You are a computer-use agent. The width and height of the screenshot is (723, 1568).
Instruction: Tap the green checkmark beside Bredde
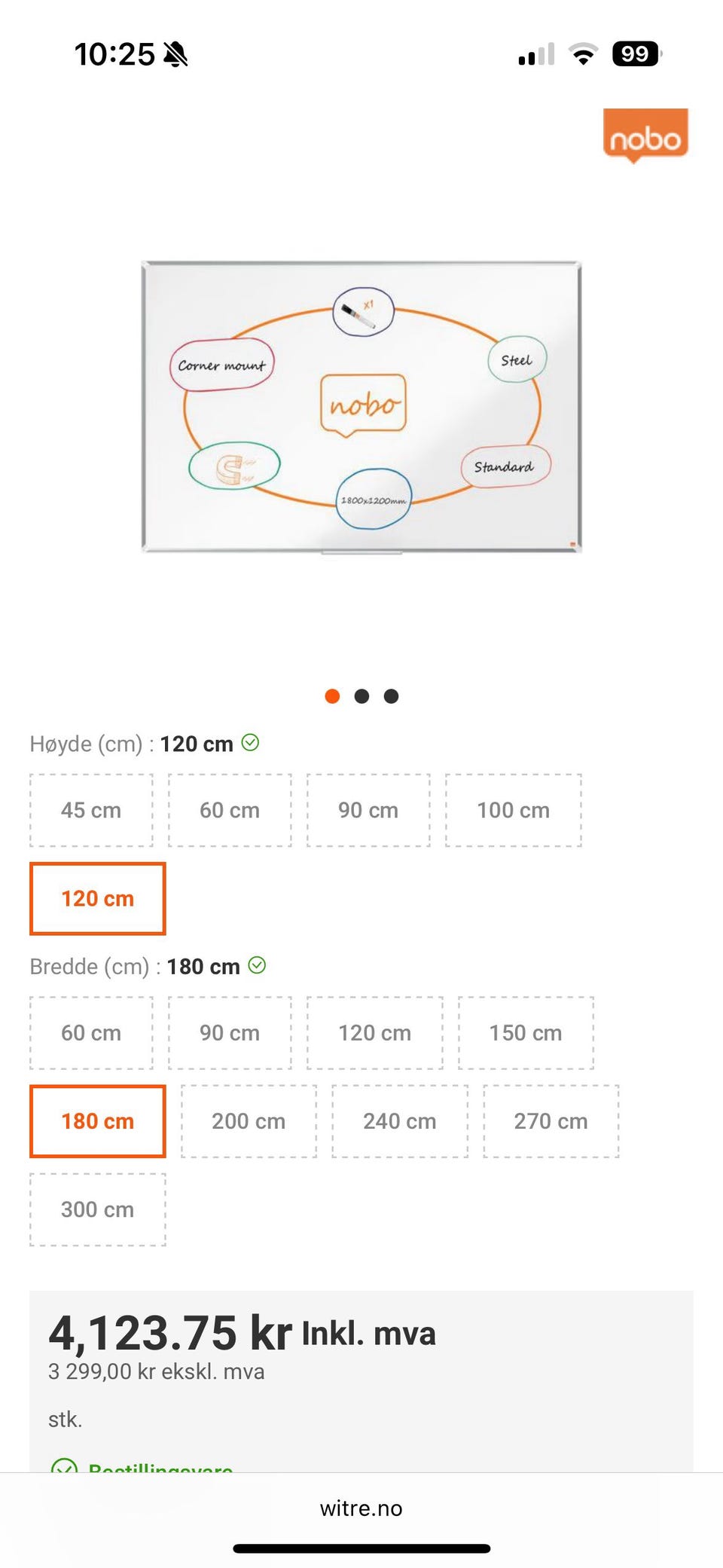pyautogui.click(x=258, y=965)
